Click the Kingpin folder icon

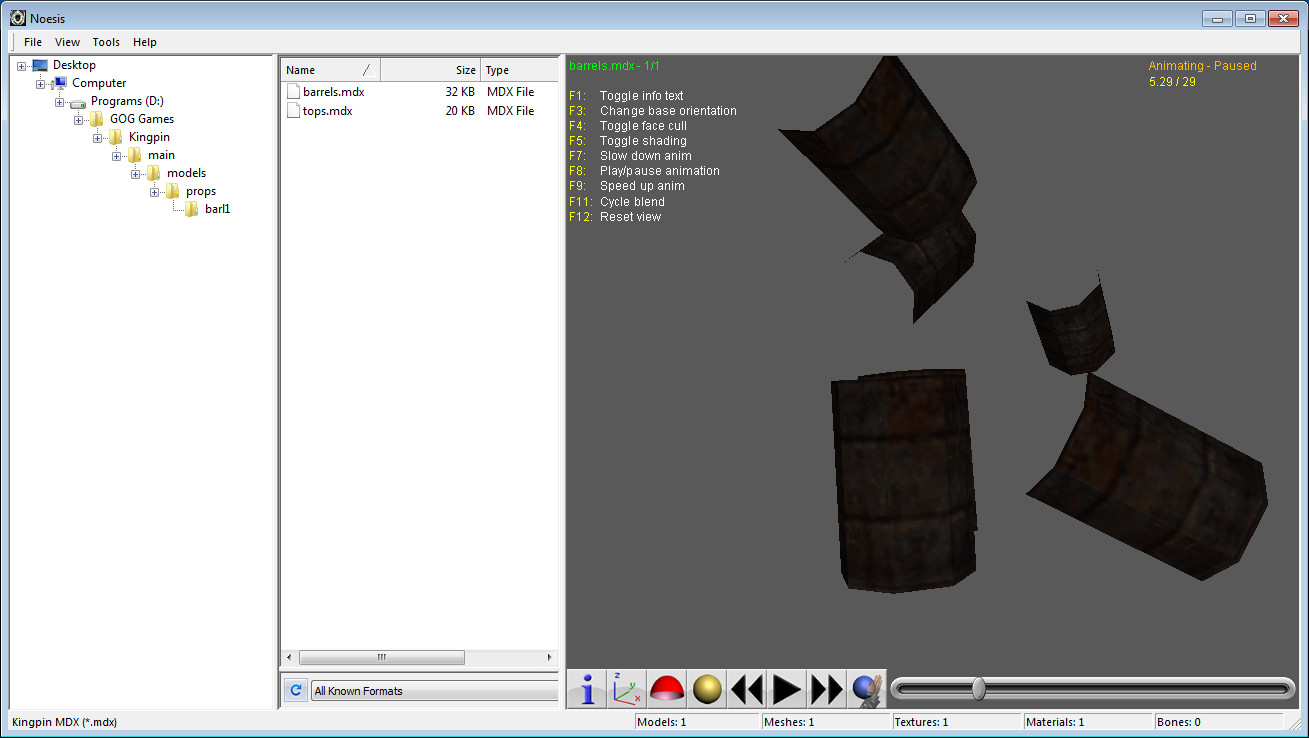116,137
